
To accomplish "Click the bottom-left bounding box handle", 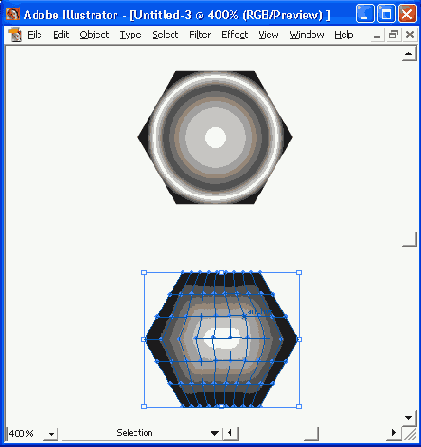I will pos(144,406).
